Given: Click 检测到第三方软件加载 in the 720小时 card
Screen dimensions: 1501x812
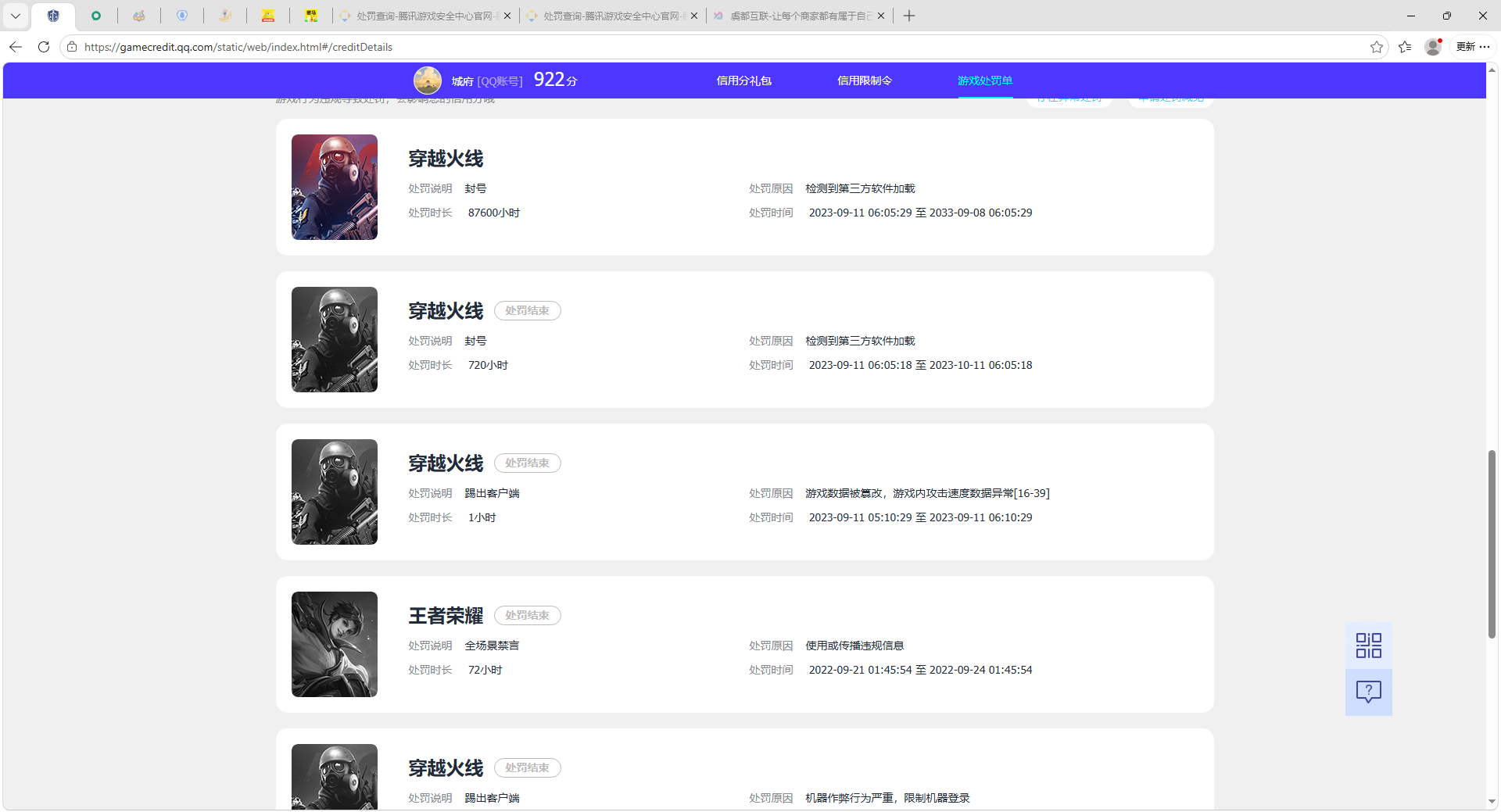Looking at the screenshot, I should (860, 341).
